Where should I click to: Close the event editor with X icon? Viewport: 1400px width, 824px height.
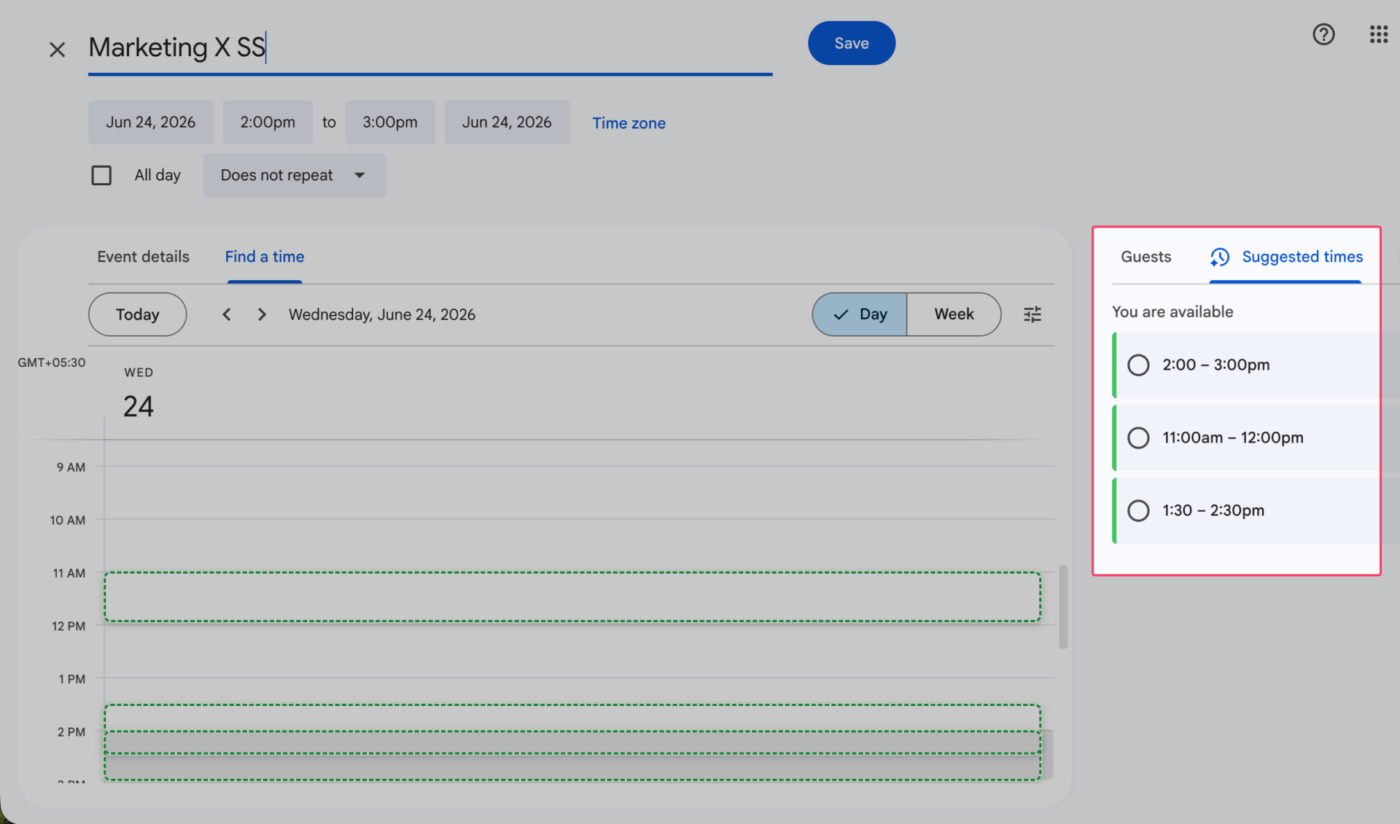point(57,49)
